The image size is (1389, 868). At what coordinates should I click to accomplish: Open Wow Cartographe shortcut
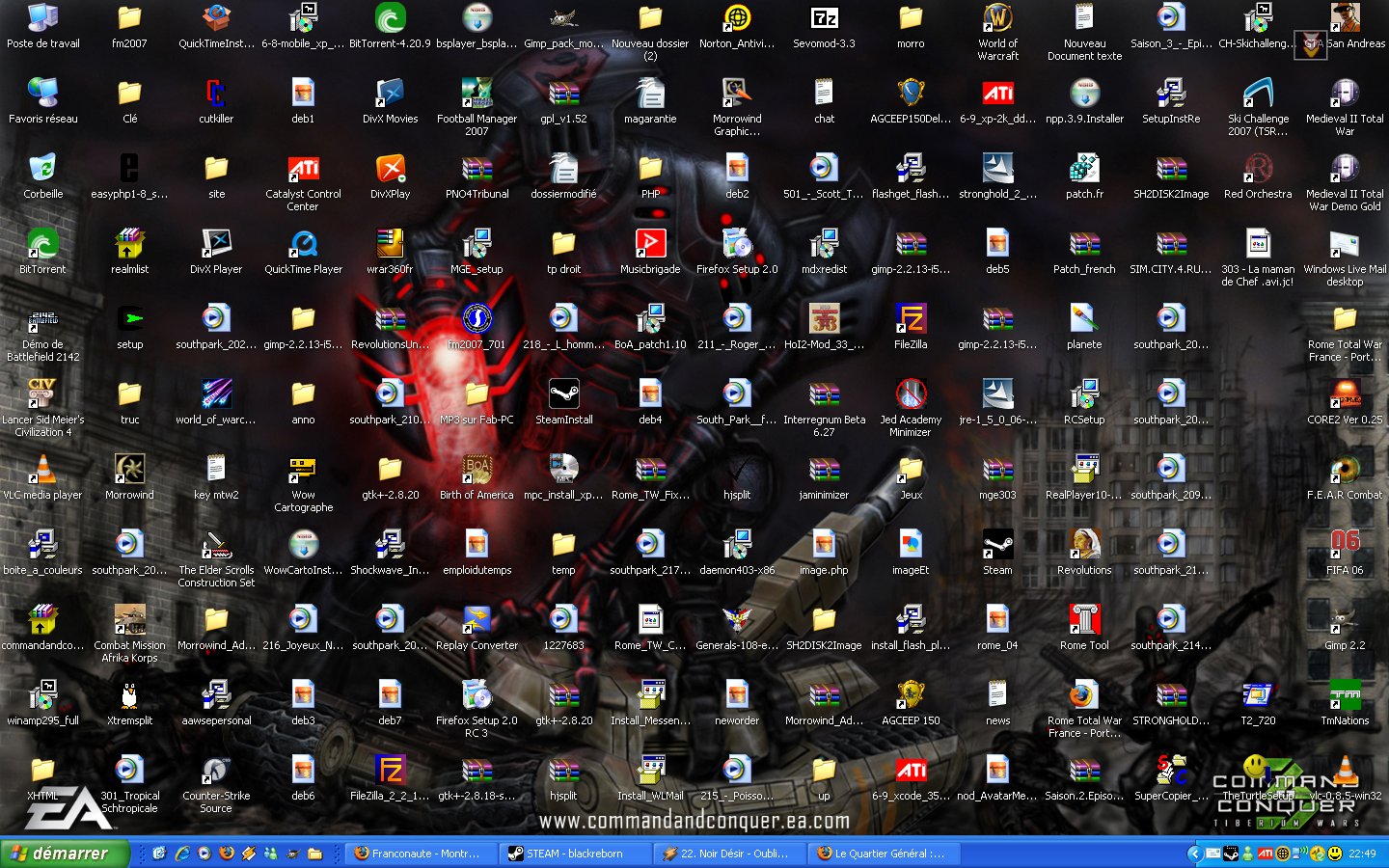pyautogui.click(x=304, y=483)
